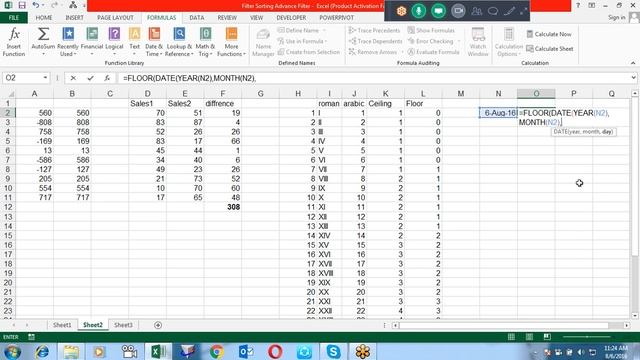Click Sign in link
The image size is (640, 360).
click(617, 18)
